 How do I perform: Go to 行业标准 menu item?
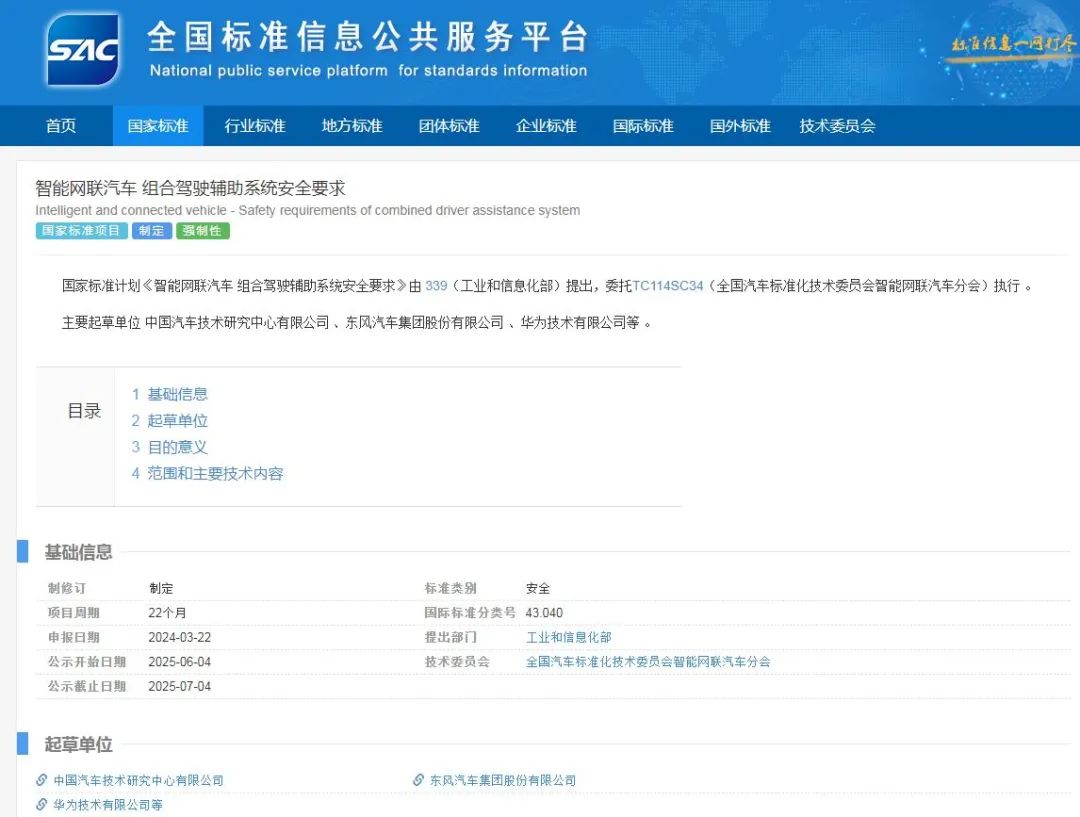coord(255,126)
